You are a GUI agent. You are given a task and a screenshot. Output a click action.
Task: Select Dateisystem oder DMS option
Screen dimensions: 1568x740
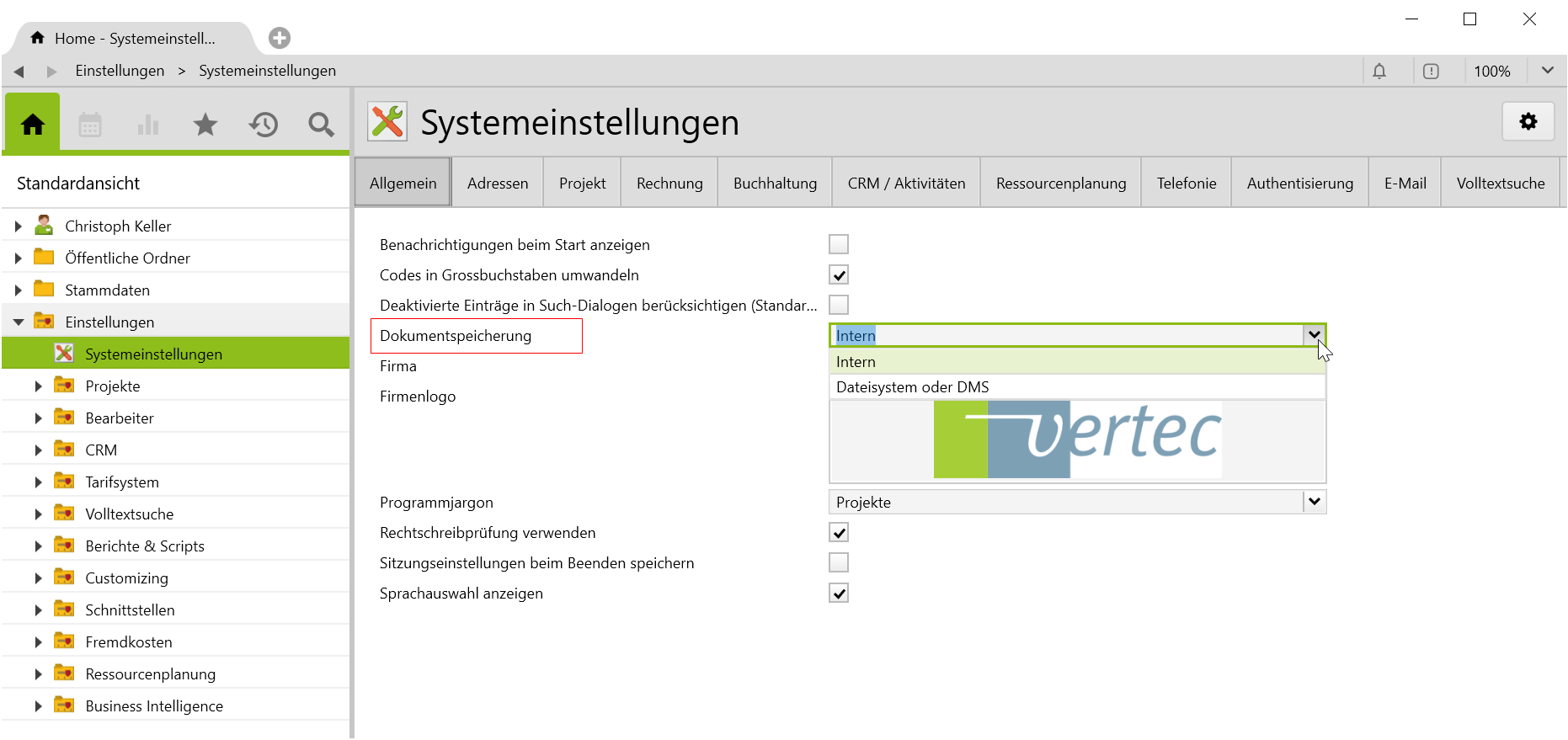click(x=912, y=387)
